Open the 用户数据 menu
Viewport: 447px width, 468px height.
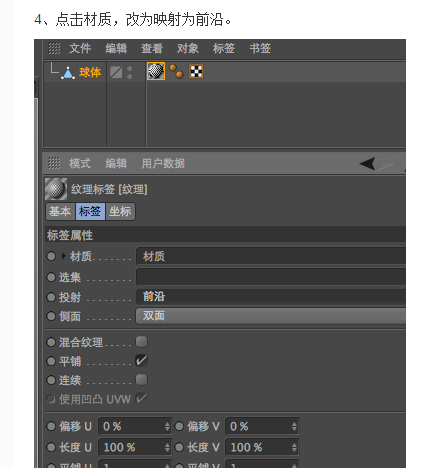tap(163, 163)
